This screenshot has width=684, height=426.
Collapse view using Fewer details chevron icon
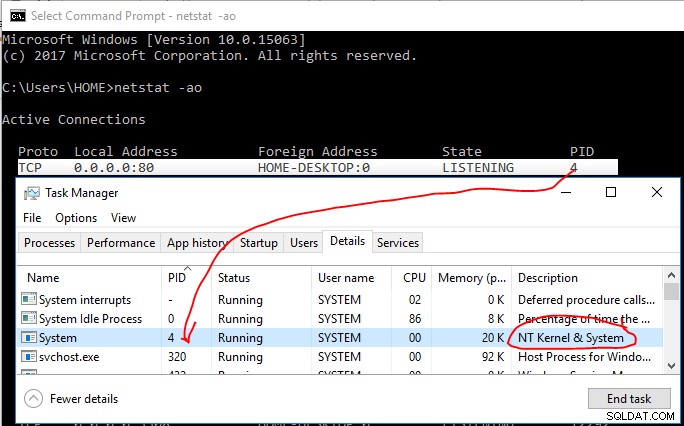34,399
